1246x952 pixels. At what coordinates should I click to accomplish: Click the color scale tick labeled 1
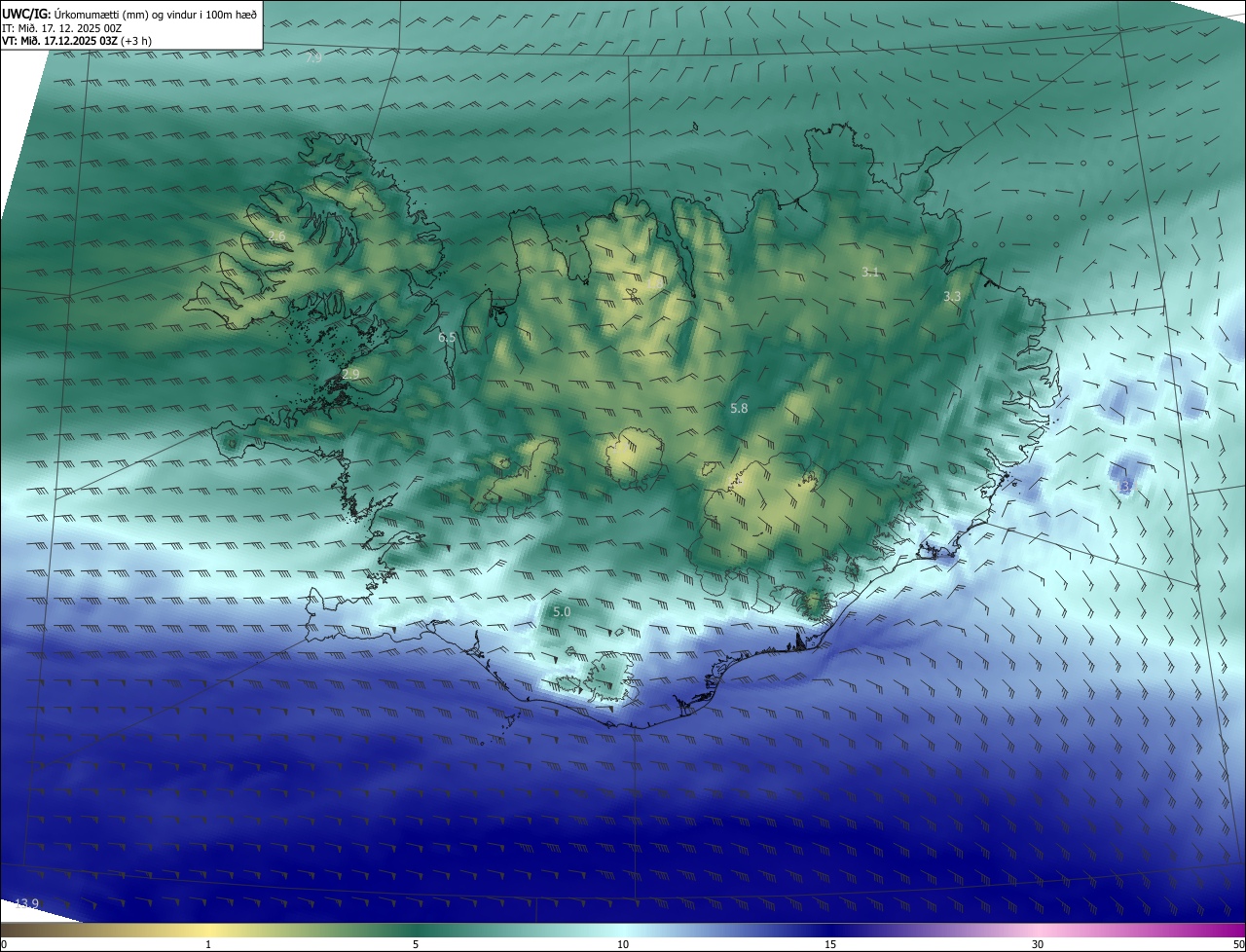(x=208, y=944)
